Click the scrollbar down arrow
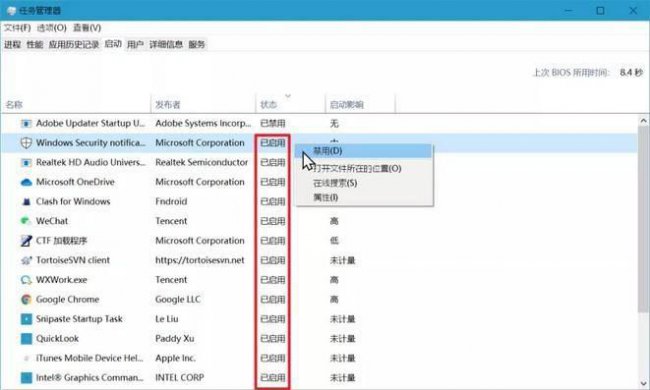This screenshot has height=390, width=650. [x=643, y=383]
